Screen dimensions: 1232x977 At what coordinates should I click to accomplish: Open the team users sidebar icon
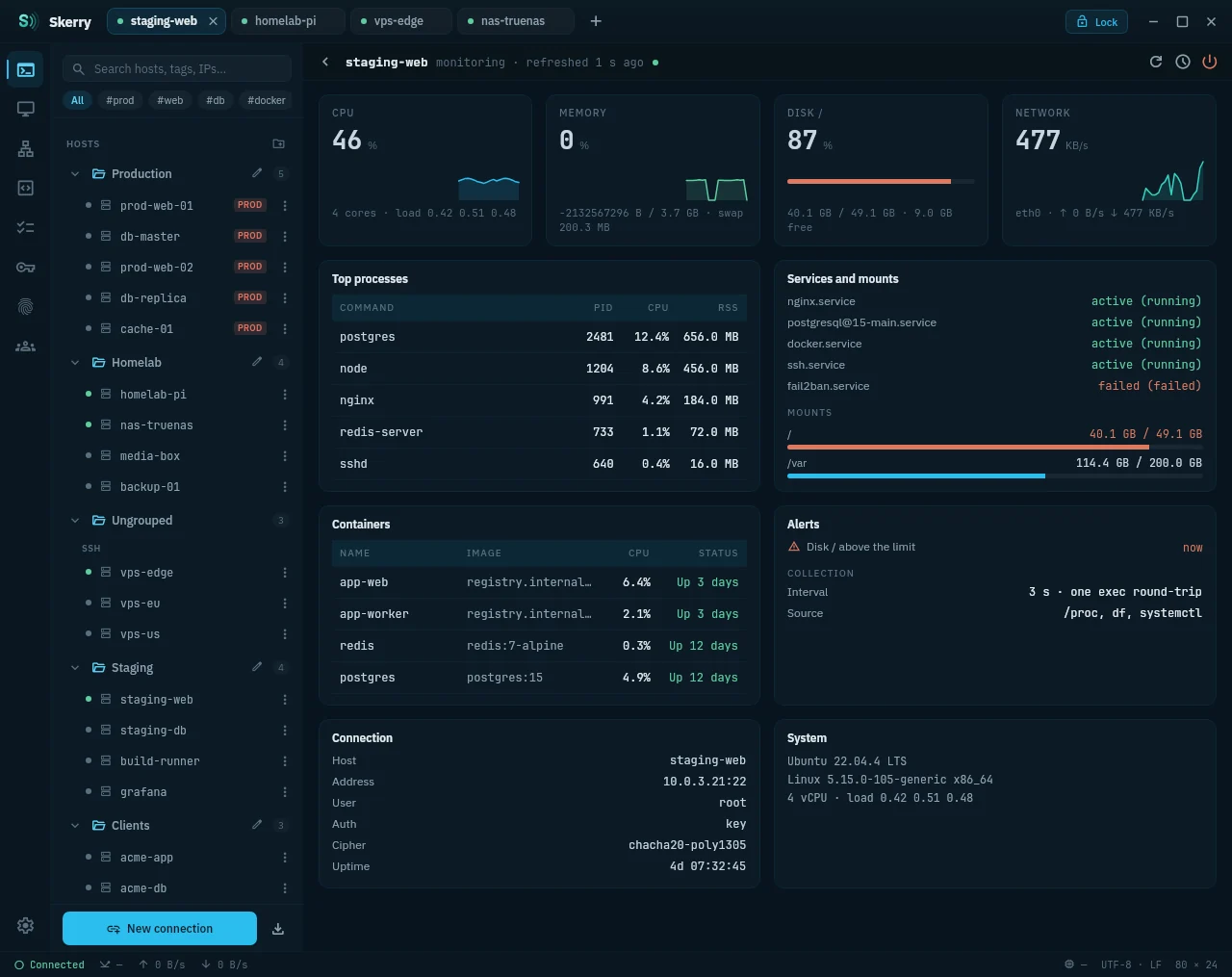[x=26, y=346]
